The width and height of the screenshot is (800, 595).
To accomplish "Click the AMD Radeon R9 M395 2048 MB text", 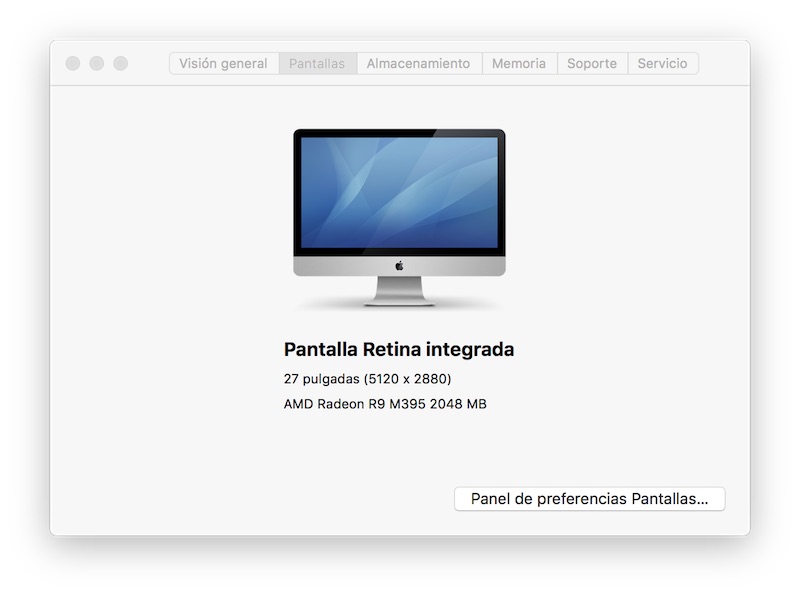I will (x=385, y=404).
